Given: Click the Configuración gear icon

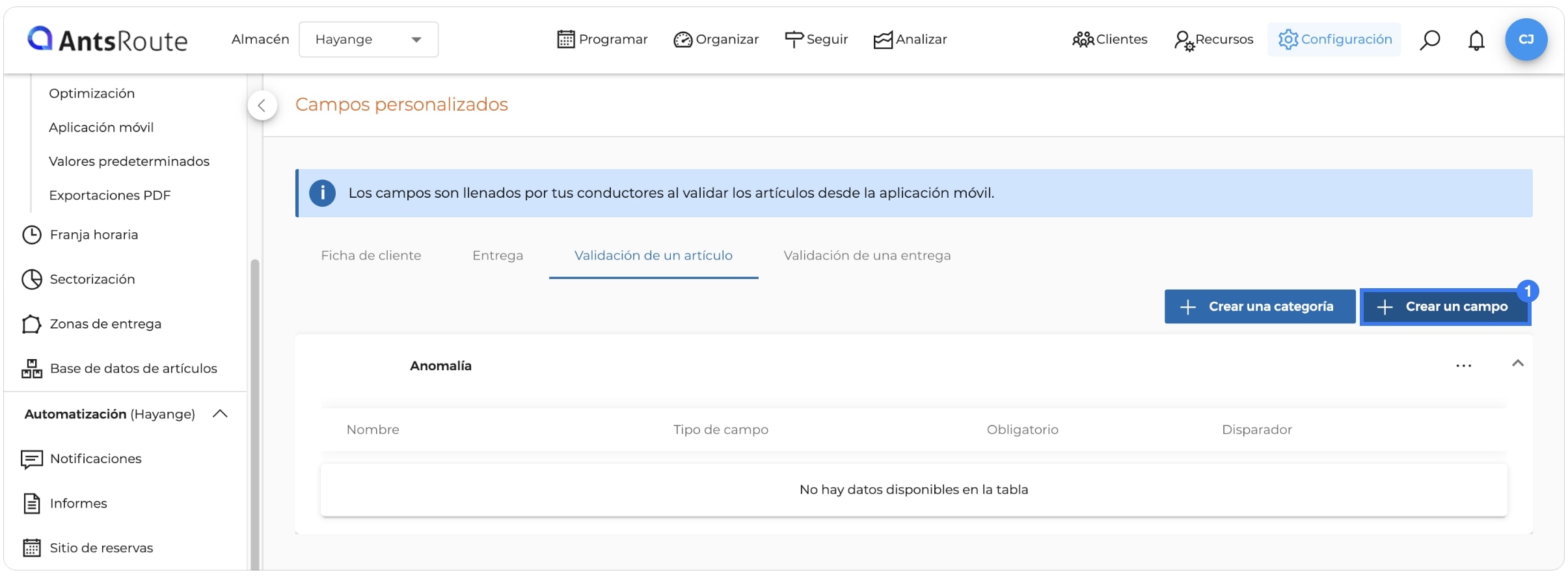Looking at the screenshot, I should [1288, 40].
